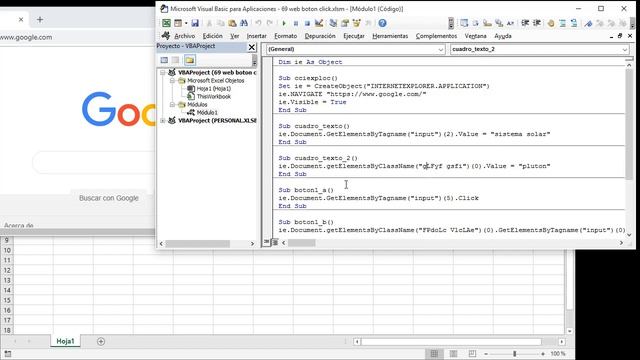
Task: Zoom in with the Excel plus button
Action: point(543,354)
